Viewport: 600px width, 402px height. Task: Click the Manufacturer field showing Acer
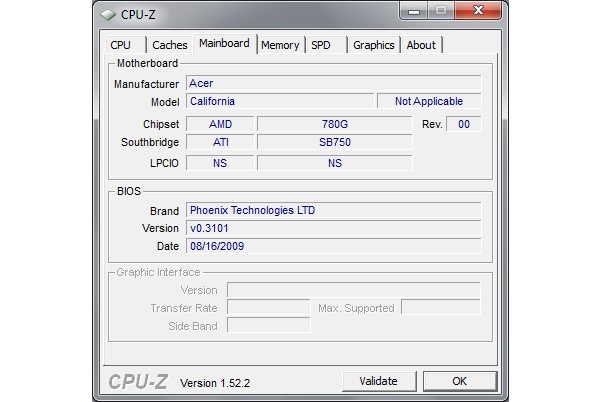333,83
